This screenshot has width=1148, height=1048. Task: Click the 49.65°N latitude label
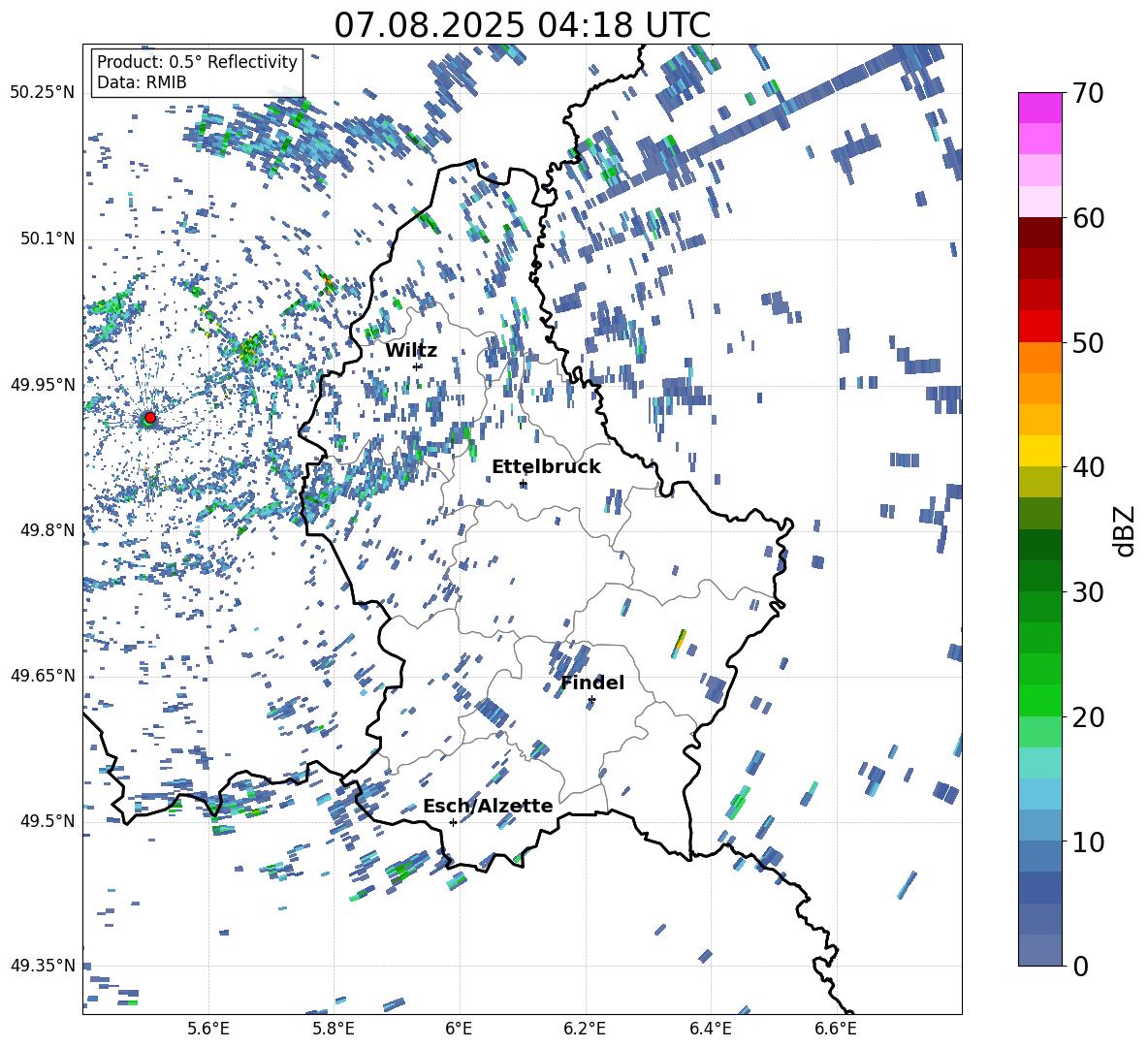click(x=43, y=675)
